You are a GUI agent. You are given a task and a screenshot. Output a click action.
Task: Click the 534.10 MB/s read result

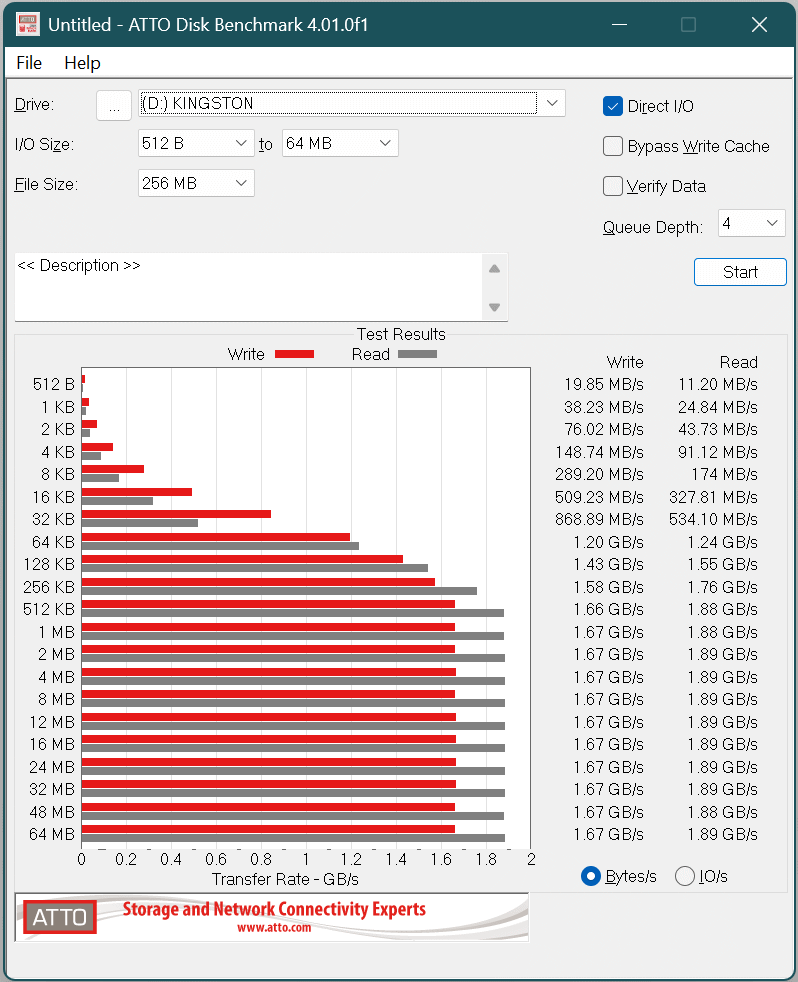click(713, 520)
